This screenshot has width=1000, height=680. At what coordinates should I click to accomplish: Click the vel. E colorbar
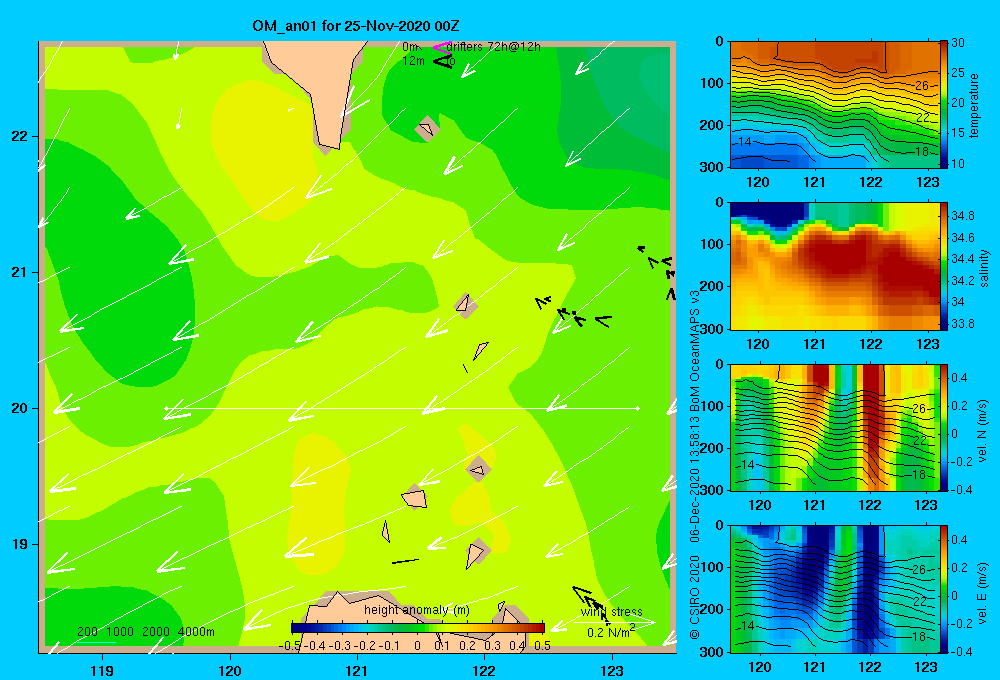(944, 589)
